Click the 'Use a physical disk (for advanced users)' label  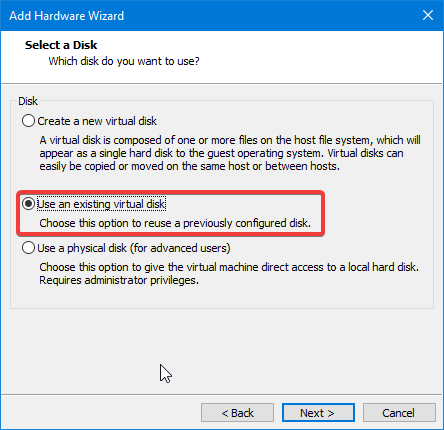[x=134, y=248]
